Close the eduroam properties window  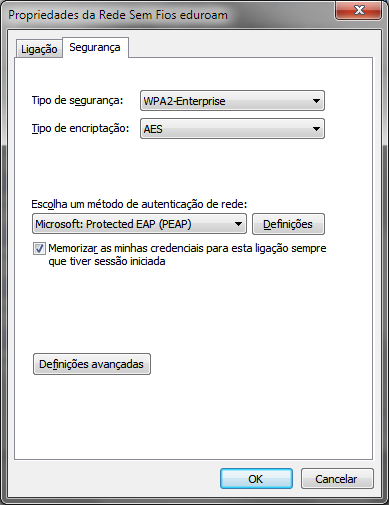pyautogui.click(x=359, y=10)
